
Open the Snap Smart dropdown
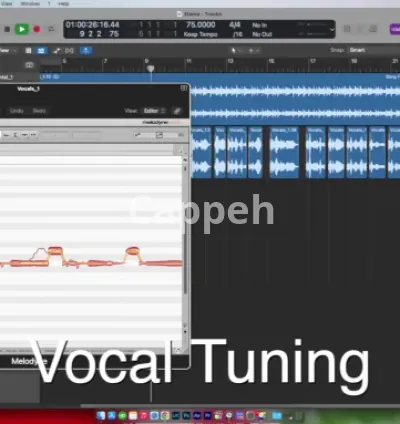[x=373, y=50]
